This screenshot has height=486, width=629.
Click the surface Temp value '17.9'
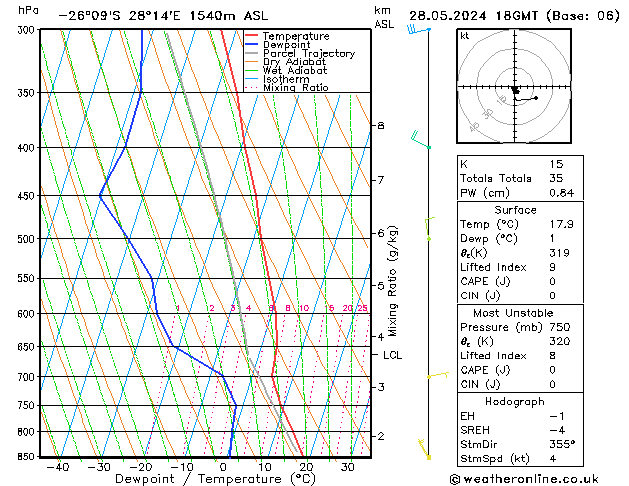click(x=562, y=224)
